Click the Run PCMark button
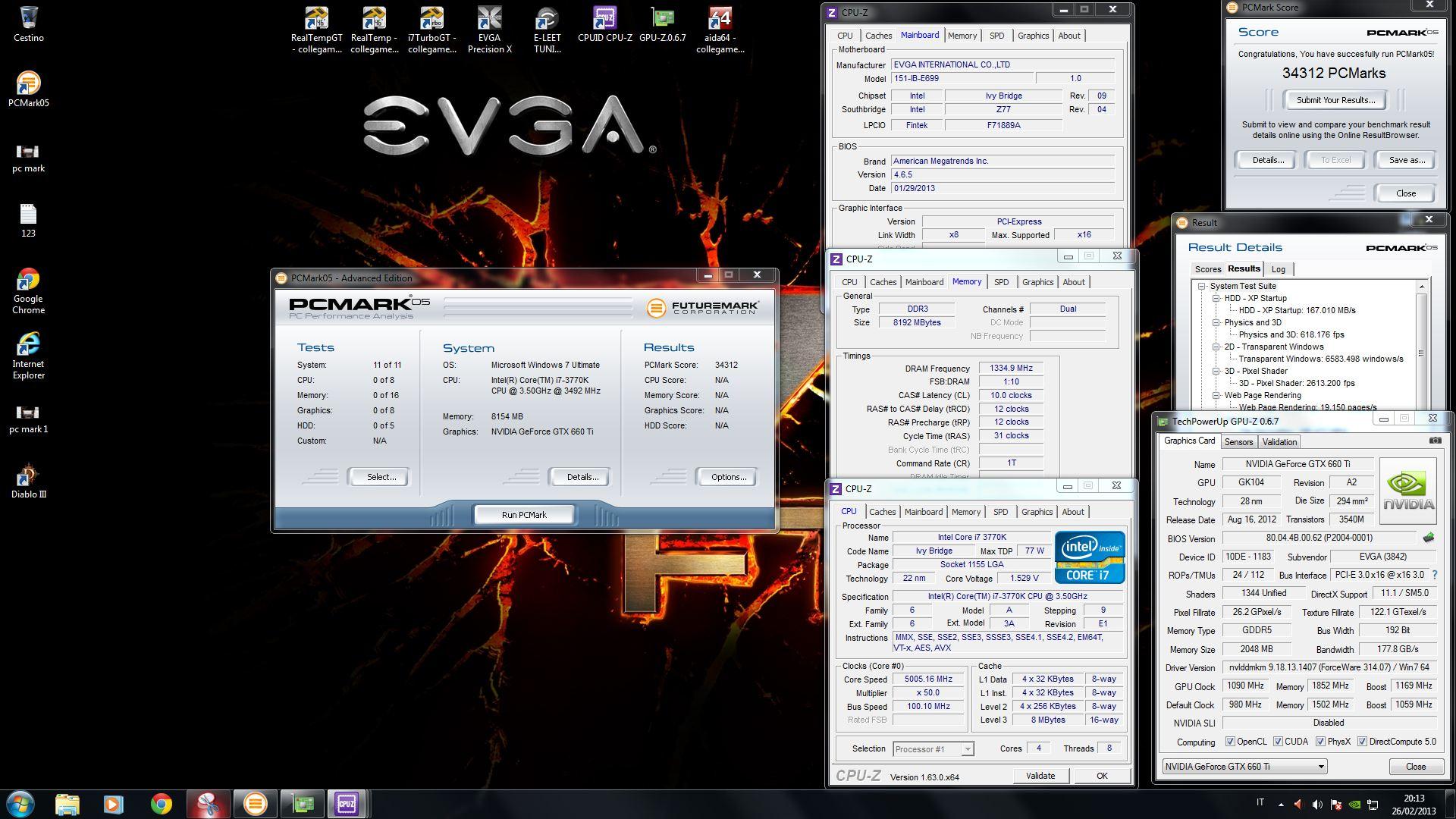The height and width of the screenshot is (819, 1456). pos(524,514)
